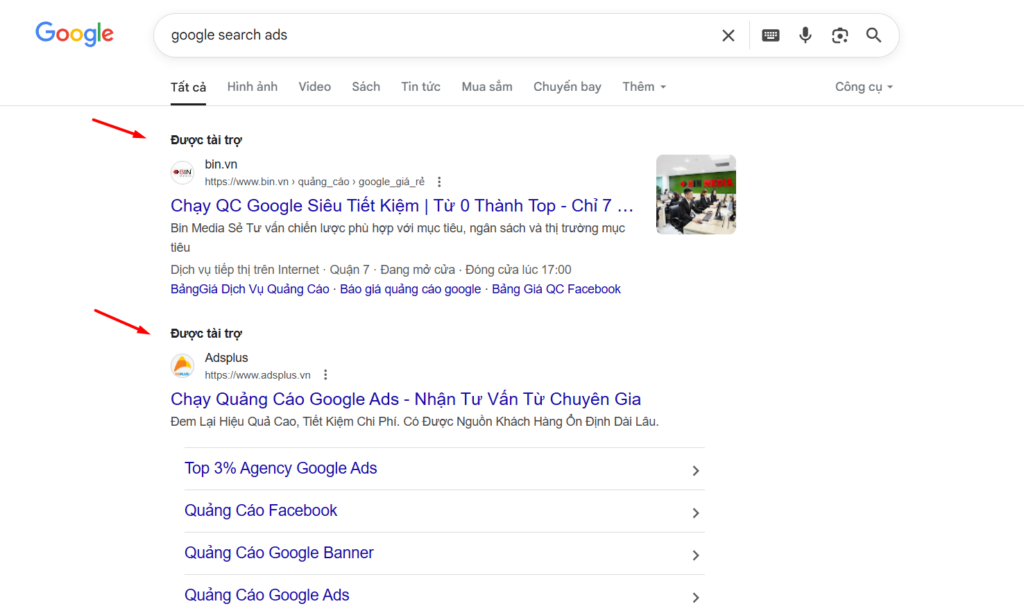Click the bin.vn site favicon

click(182, 172)
